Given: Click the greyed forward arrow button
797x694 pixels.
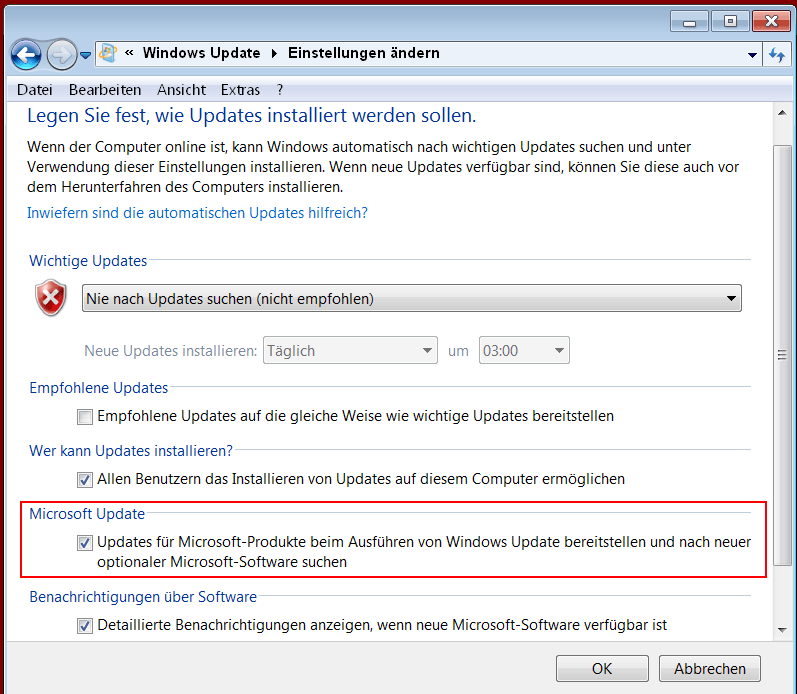Looking at the screenshot, I should pos(62,54).
